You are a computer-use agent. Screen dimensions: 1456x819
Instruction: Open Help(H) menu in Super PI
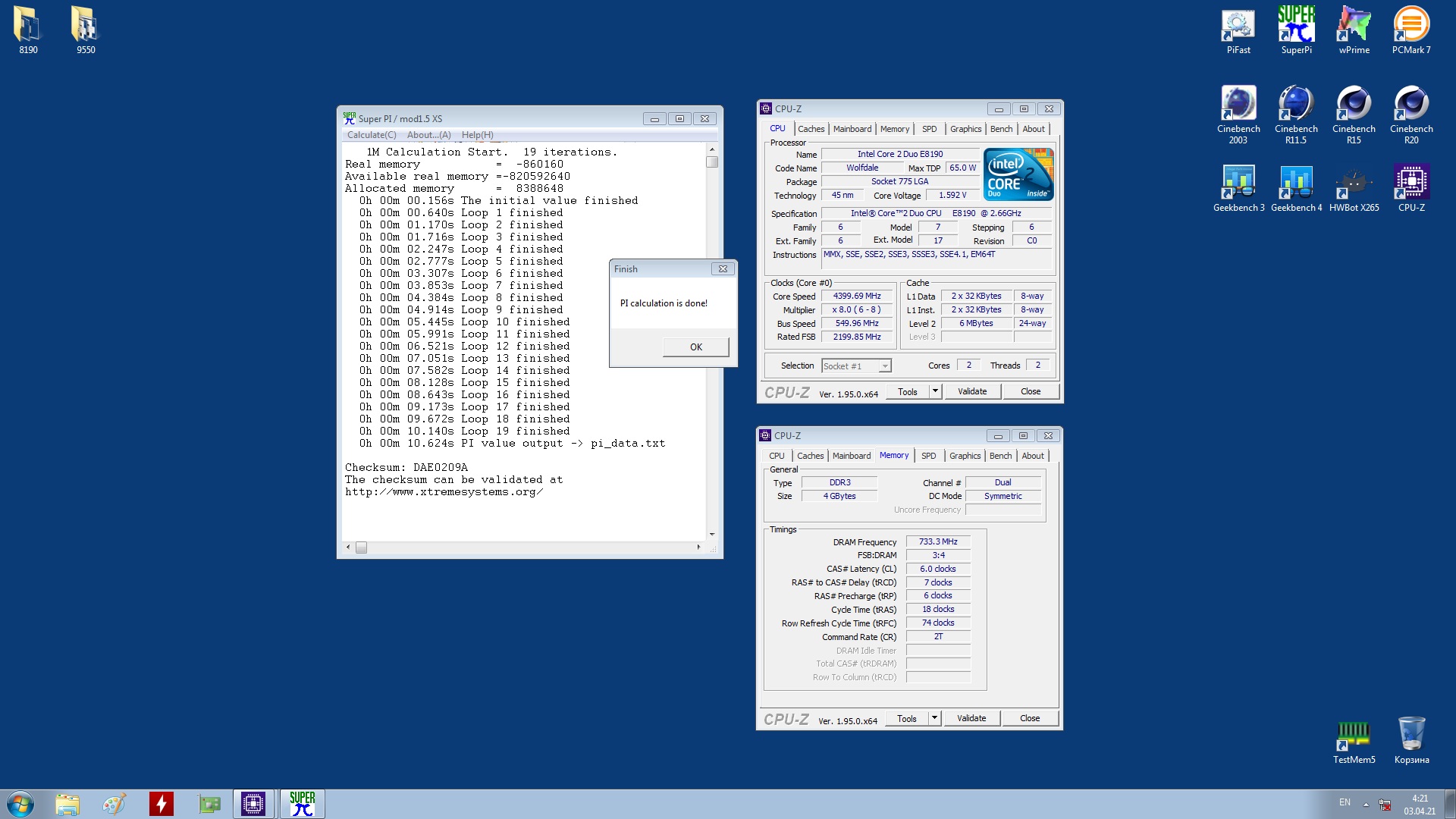tap(478, 135)
